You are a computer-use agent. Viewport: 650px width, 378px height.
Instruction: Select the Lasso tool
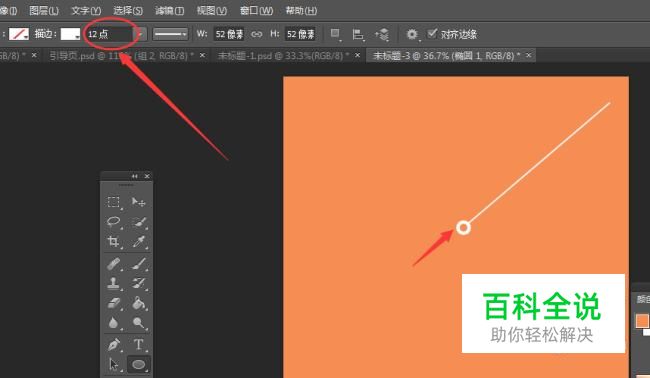tap(114, 221)
